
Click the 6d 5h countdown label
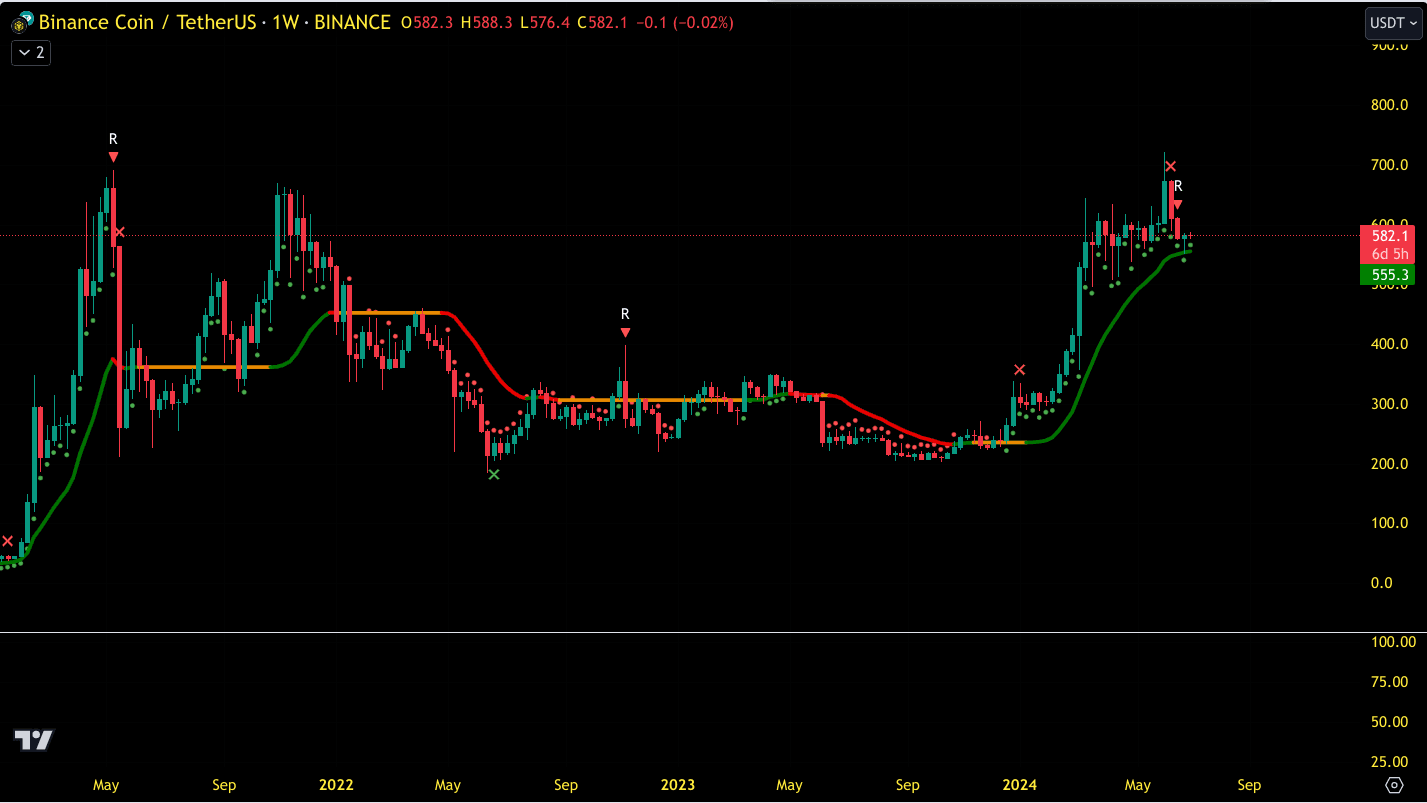point(1391,255)
